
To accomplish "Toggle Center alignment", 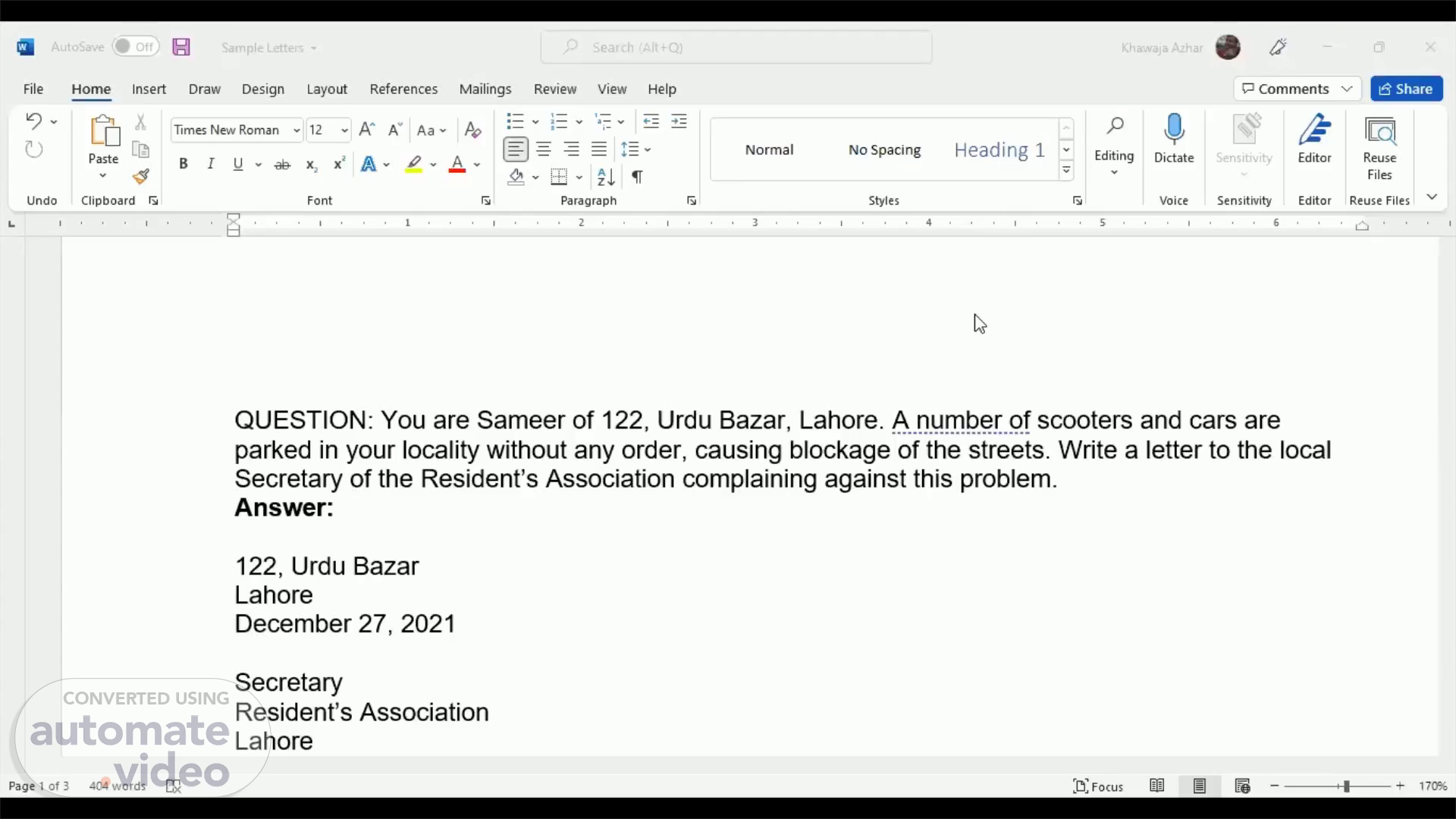I will pos(544,149).
